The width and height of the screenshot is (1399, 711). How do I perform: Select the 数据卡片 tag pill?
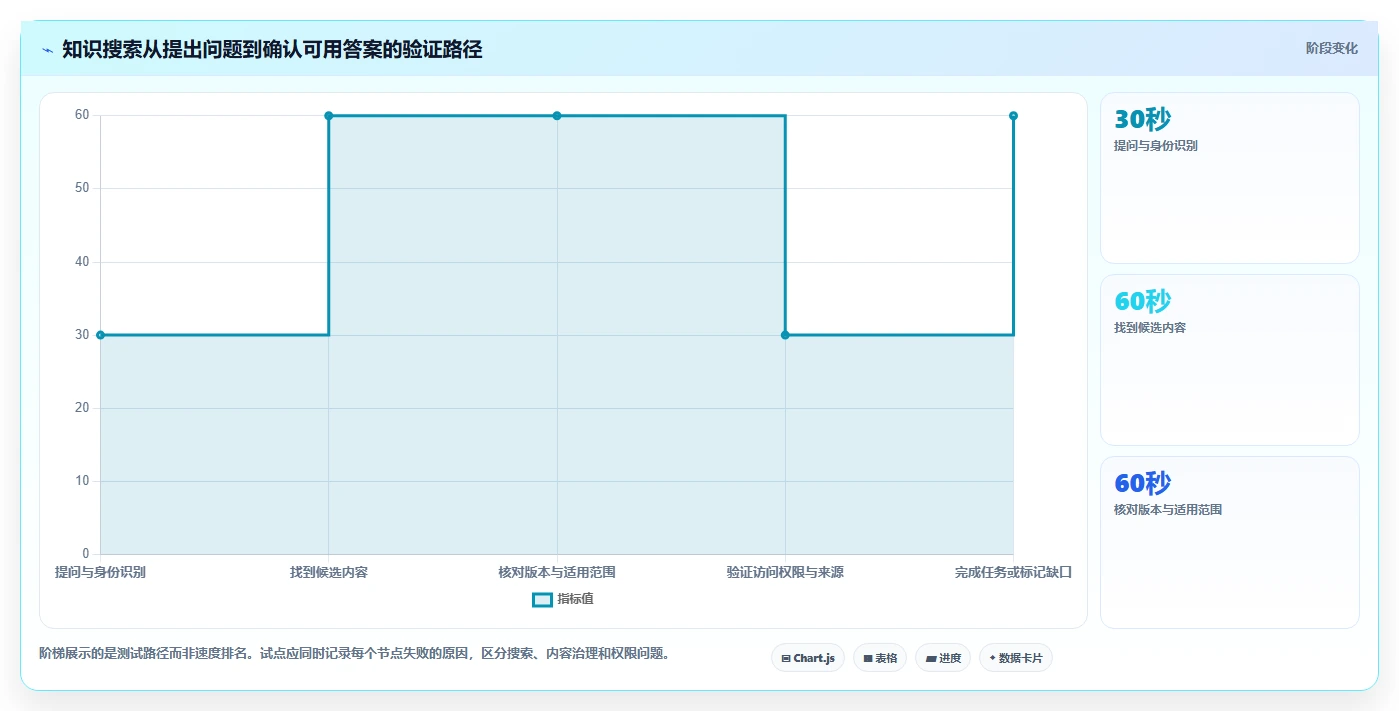click(1016, 658)
